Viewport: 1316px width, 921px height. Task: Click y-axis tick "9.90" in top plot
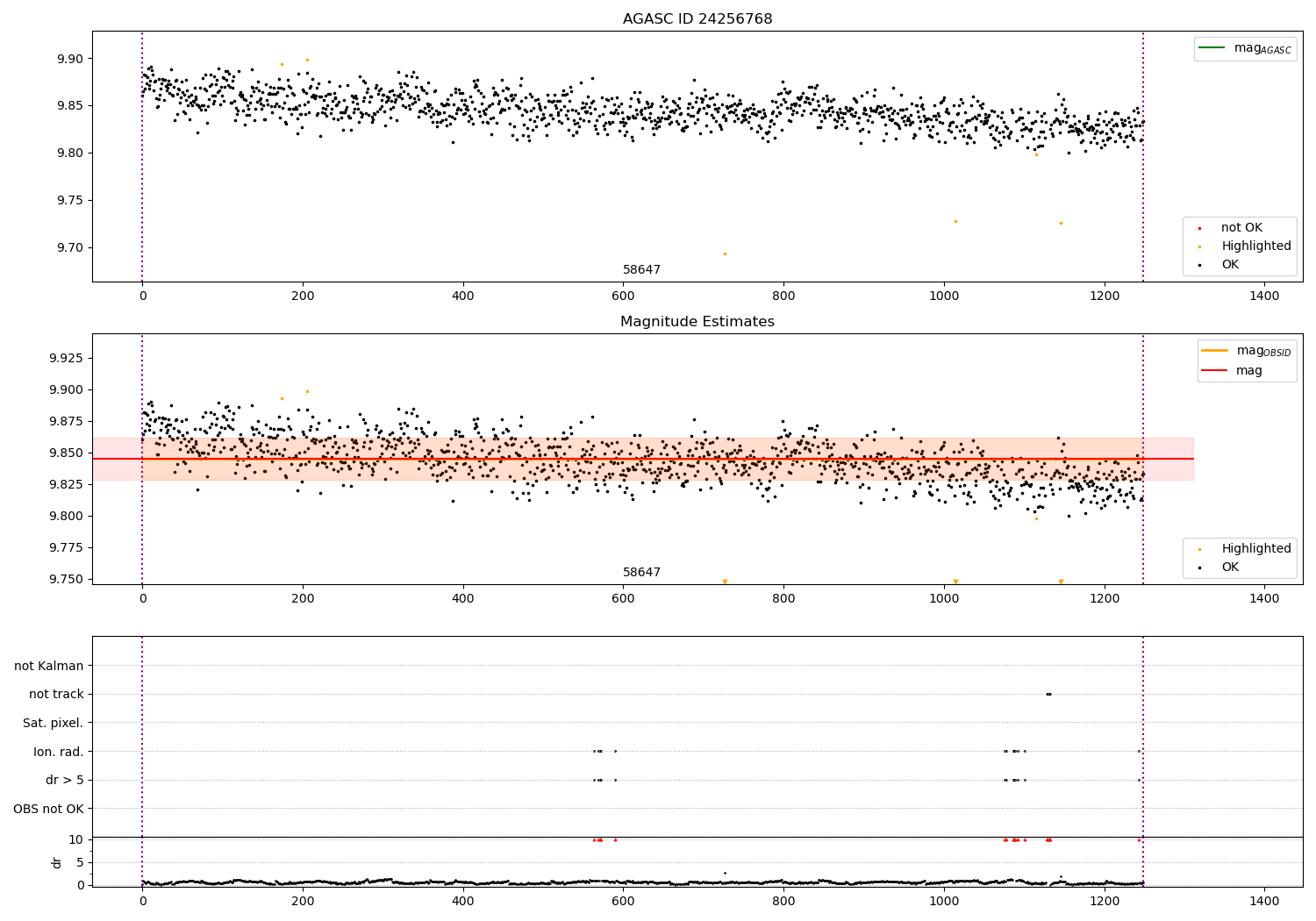(69, 60)
